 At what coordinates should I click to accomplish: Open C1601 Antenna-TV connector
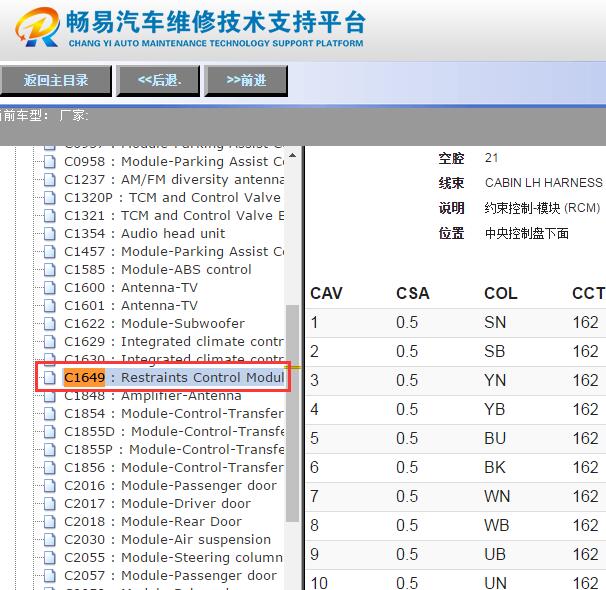(131, 306)
